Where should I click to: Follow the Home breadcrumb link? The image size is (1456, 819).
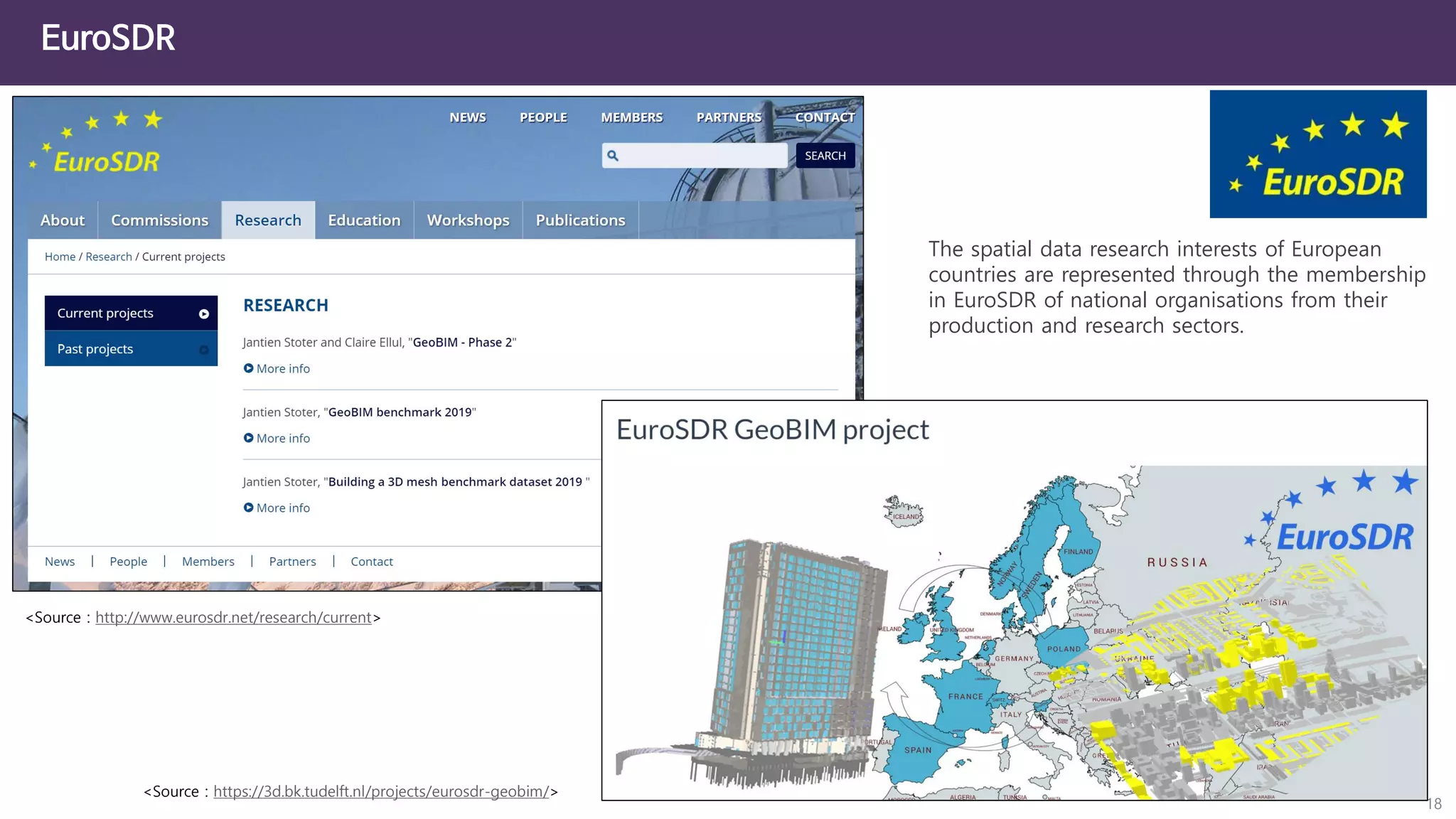click(x=60, y=257)
